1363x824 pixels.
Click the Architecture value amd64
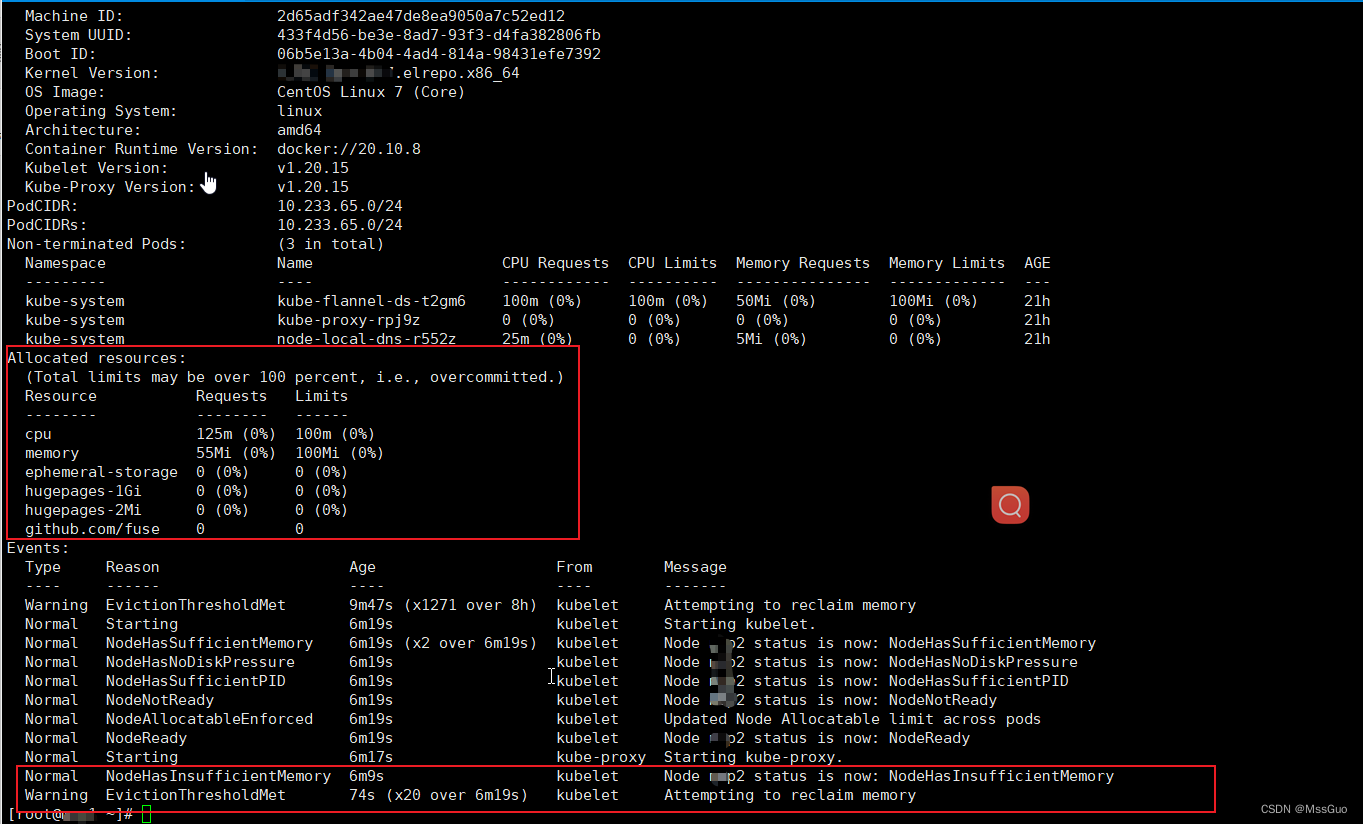click(x=299, y=130)
